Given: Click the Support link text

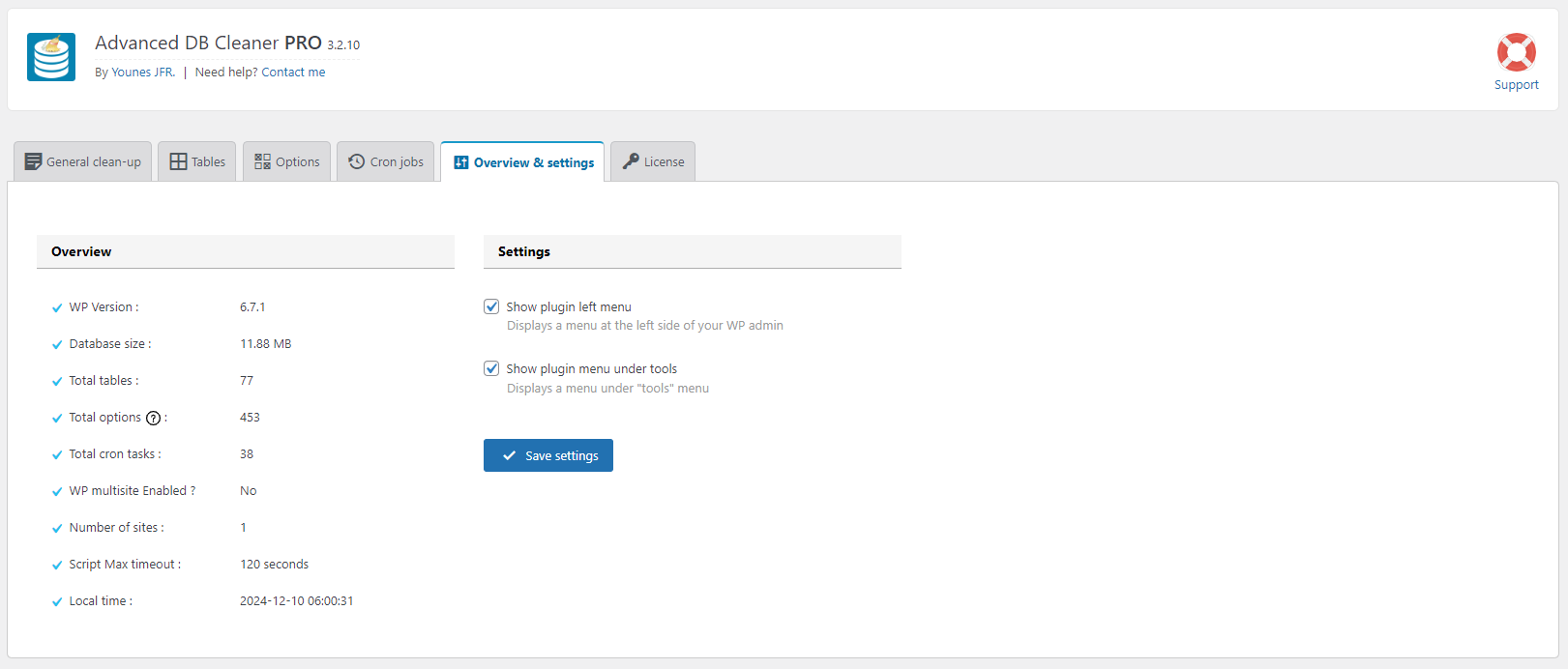Looking at the screenshot, I should click(x=1516, y=85).
